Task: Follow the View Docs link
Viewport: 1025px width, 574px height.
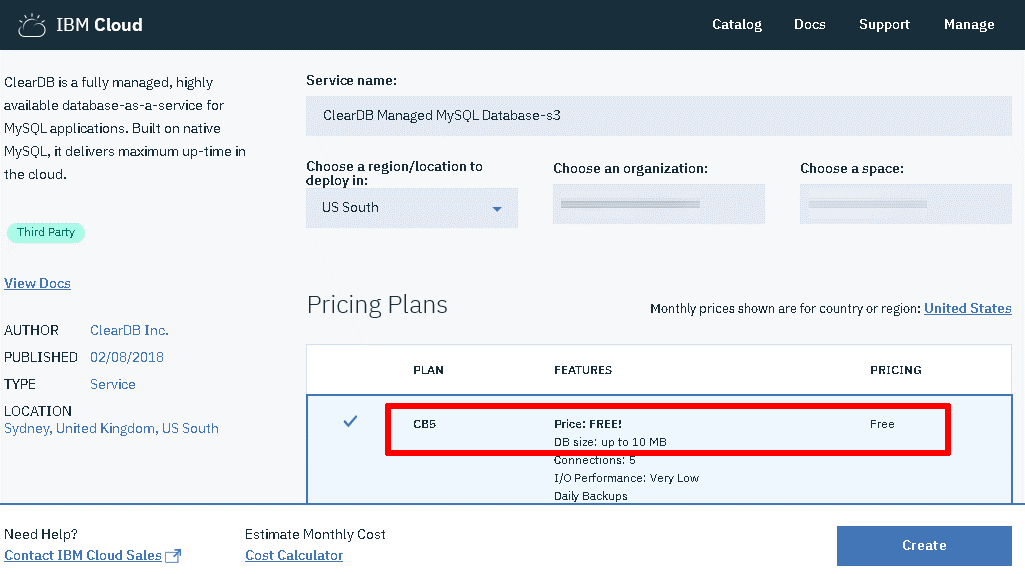Action: pos(37,284)
